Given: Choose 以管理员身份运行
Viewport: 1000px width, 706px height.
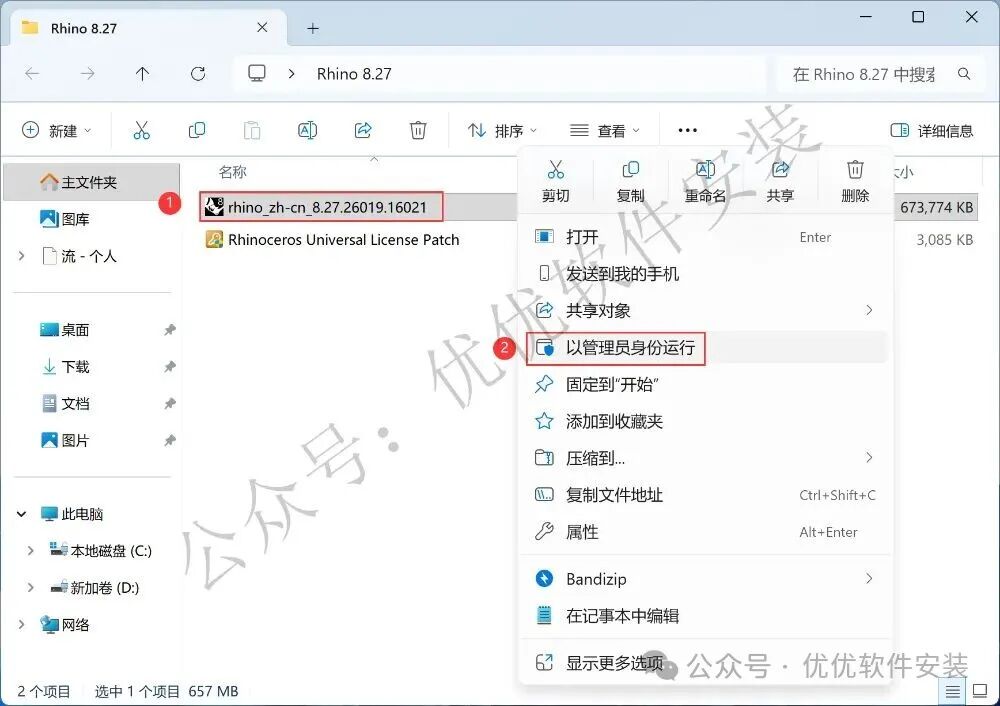Looking at the screenshot, I should tap(706, 348).
